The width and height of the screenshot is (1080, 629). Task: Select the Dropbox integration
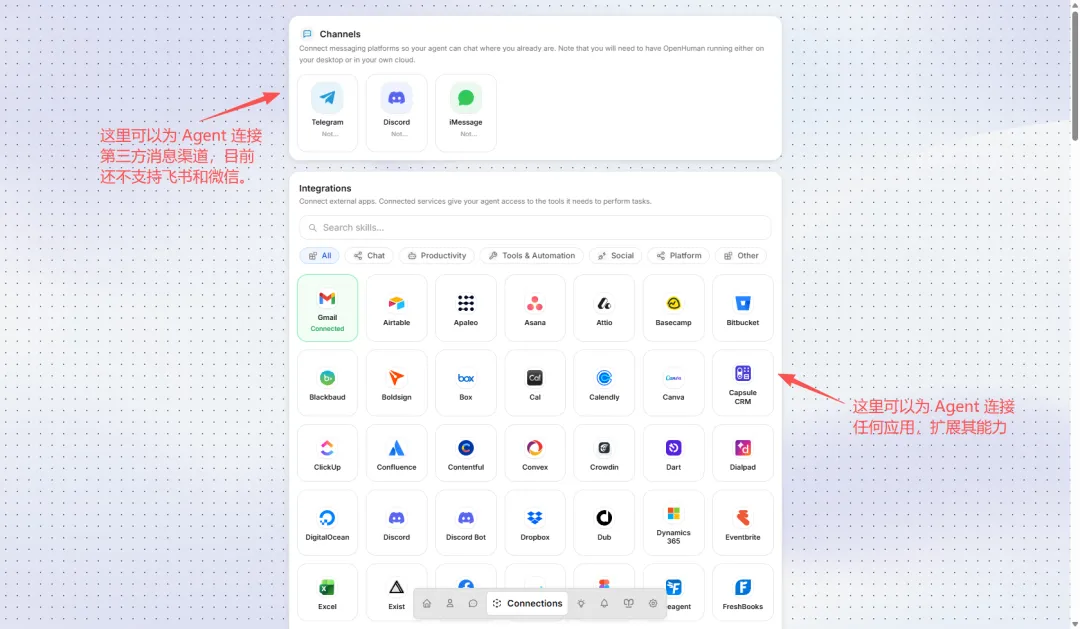(535, 523)
